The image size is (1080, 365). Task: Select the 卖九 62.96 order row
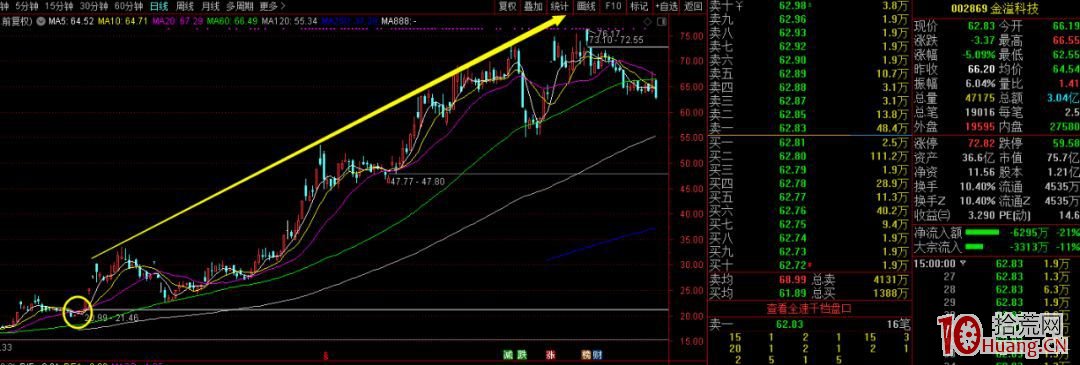pos(809,19)
